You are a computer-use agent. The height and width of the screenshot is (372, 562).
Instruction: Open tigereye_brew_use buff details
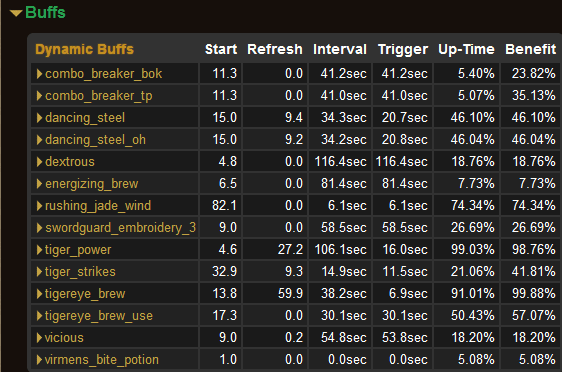[x=99, y=316]
